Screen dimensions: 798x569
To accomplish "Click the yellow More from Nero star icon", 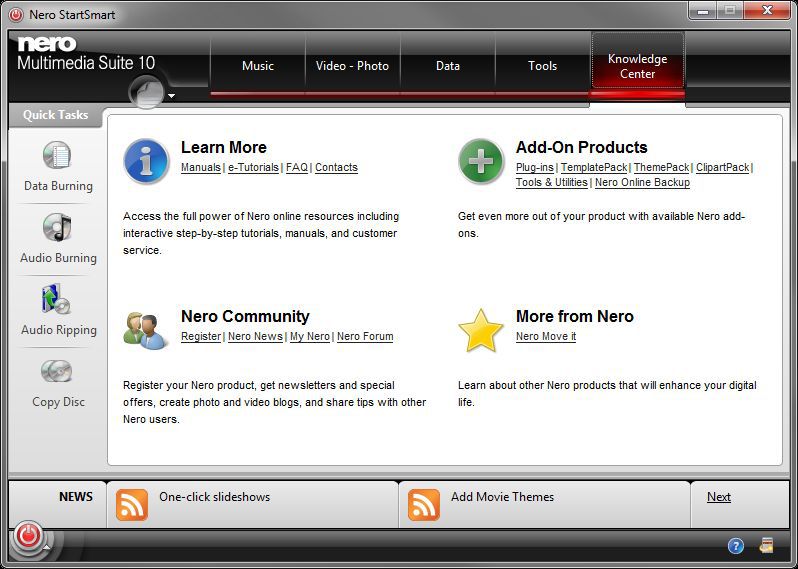I will click(480, 331).
